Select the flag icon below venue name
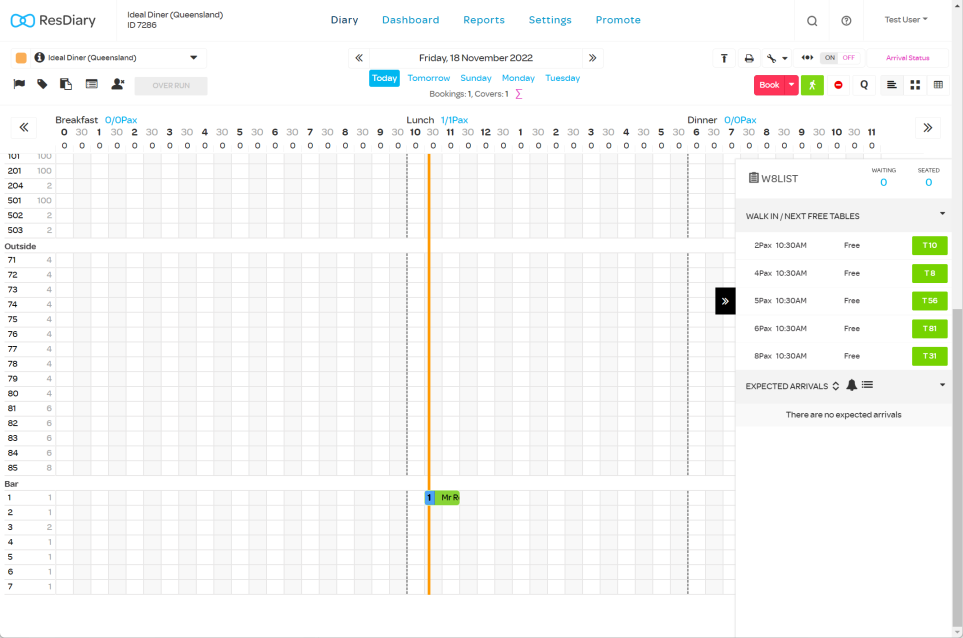963x638 pixels. [x=18, y=85]
